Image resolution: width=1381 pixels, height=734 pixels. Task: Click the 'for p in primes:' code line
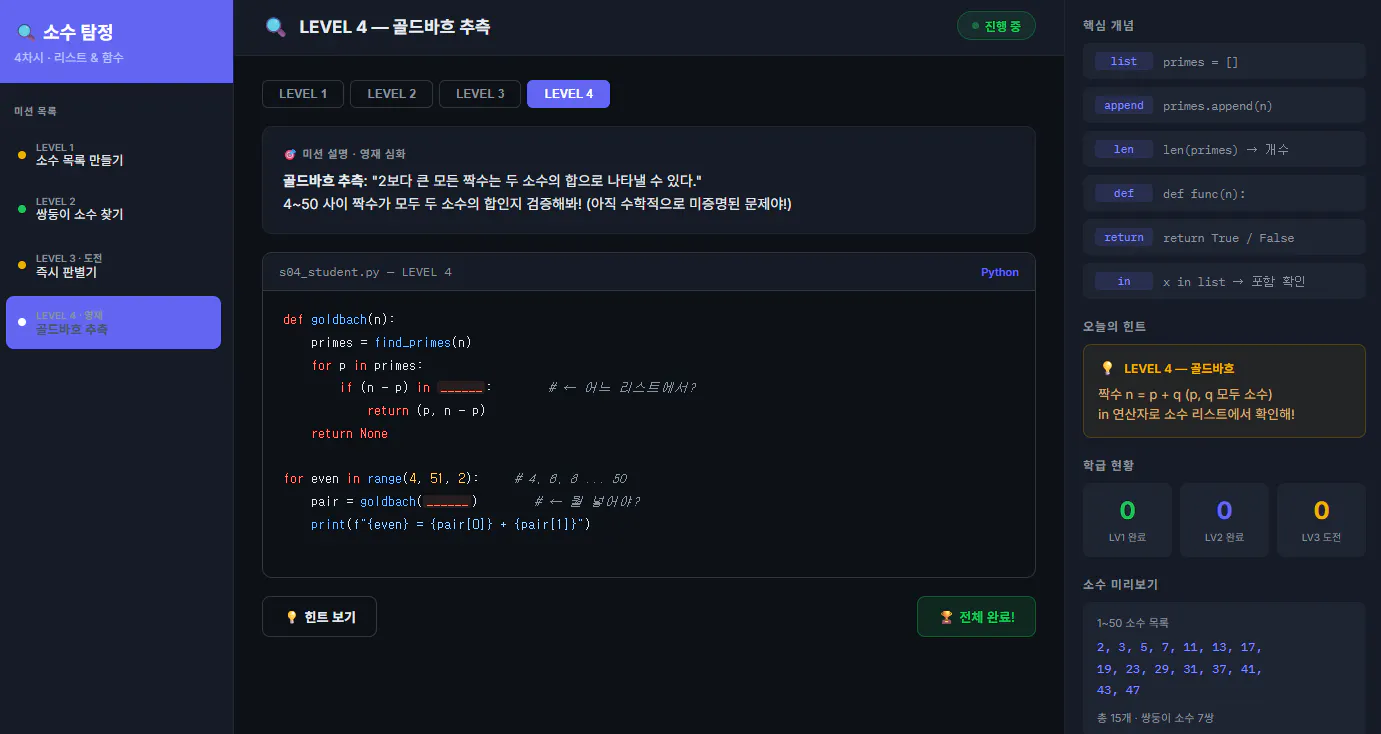click(367, 366)
